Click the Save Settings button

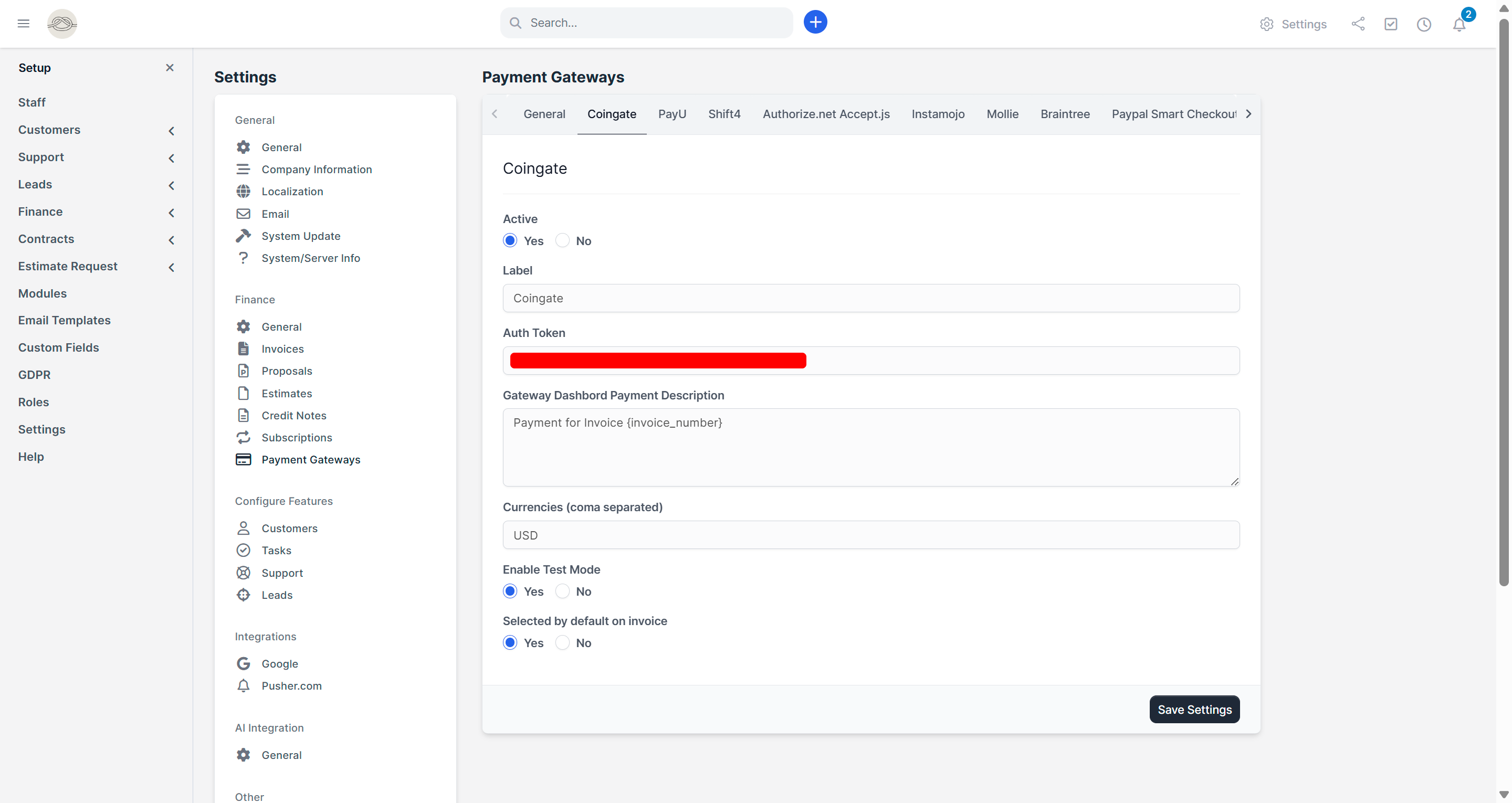tap(1194, 709)
